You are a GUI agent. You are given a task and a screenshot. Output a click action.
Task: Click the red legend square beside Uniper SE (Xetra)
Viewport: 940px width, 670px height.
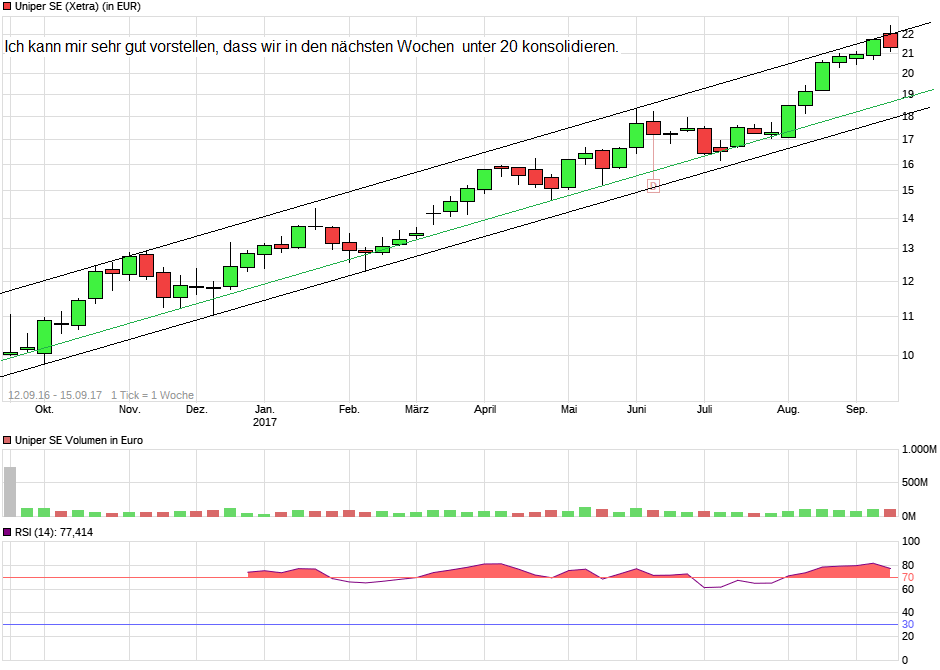(x=7, y=7)
